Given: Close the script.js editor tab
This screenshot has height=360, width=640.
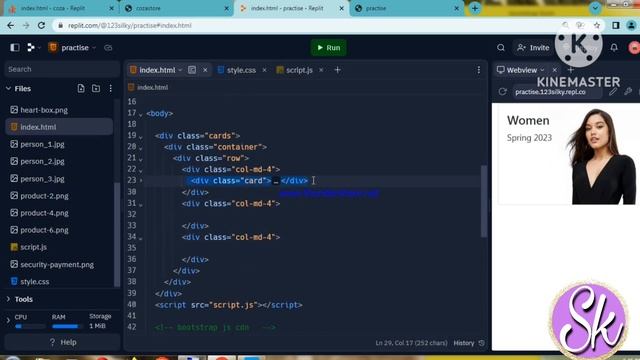Looking at the screenshot, I should (321, 70).
